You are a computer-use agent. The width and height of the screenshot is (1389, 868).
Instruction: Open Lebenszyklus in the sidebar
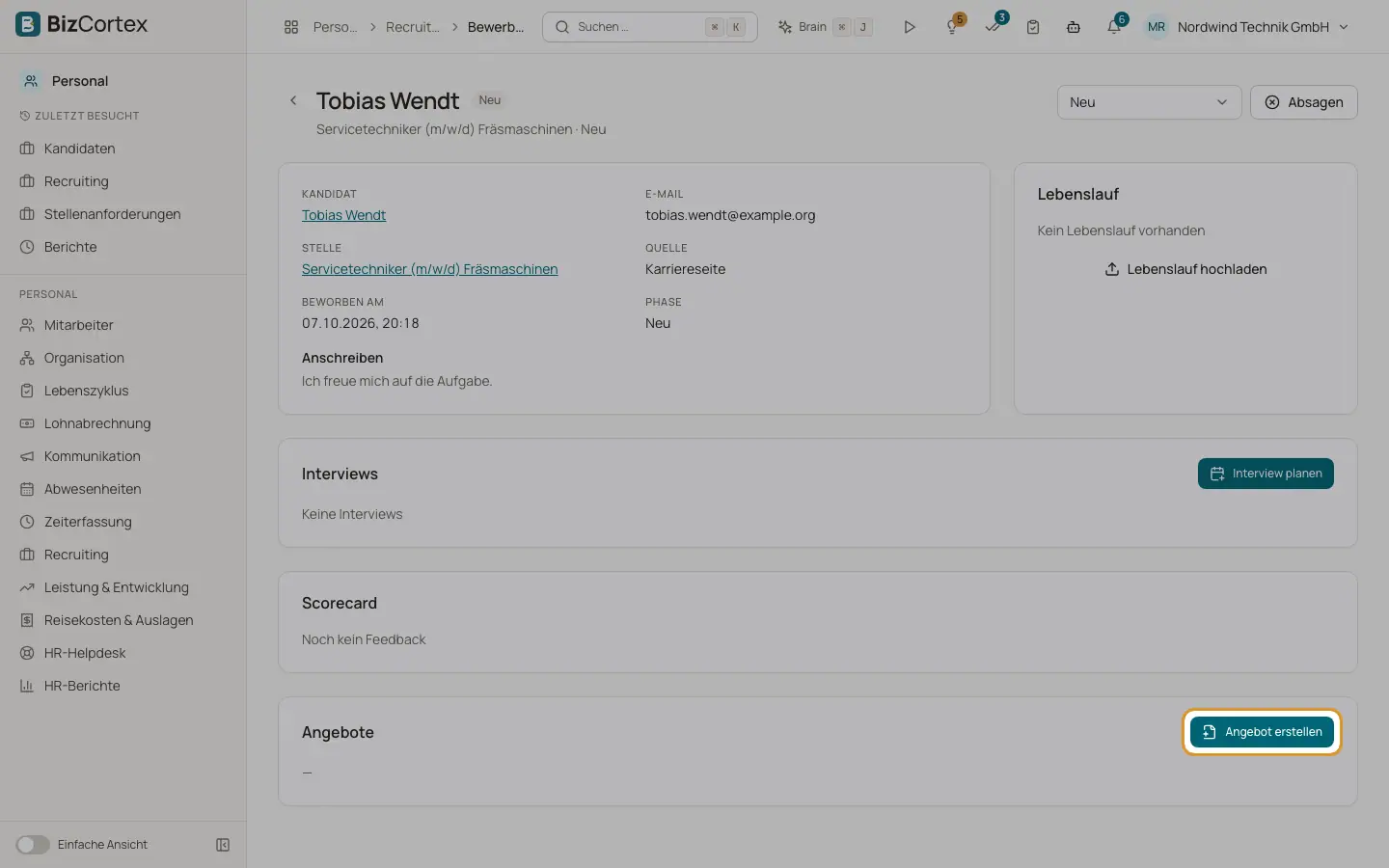[x=86, y=391]
